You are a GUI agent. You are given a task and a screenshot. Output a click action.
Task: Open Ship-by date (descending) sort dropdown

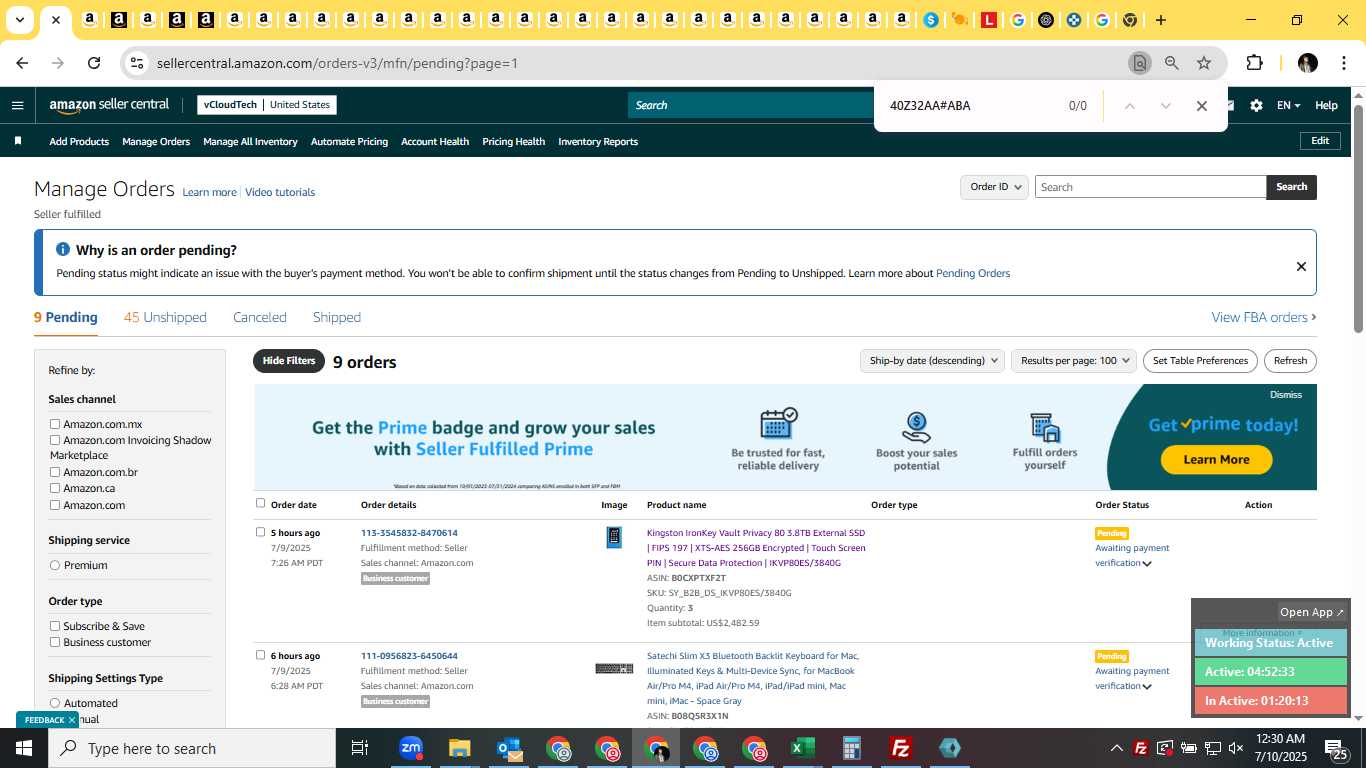(x=932, y=361)
